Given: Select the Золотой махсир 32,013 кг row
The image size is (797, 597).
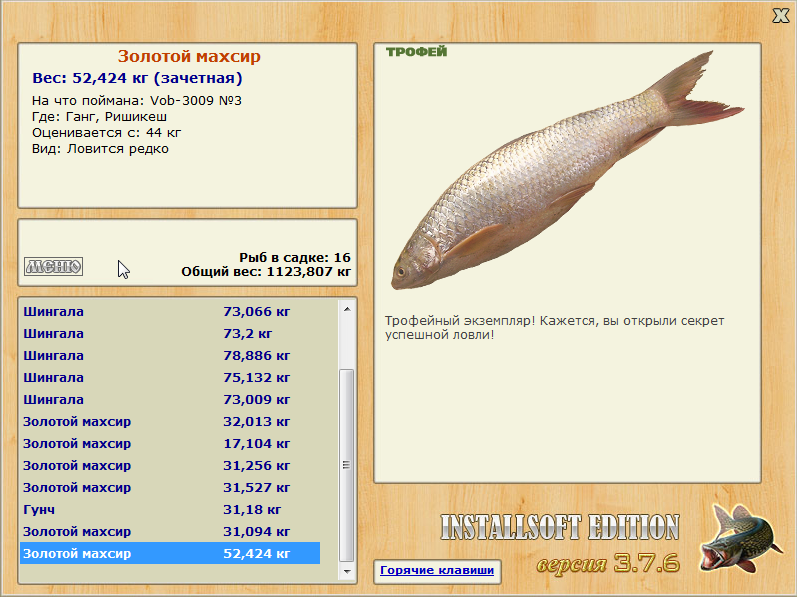Looking at the screenshot, I should click(x=170, y=421).
